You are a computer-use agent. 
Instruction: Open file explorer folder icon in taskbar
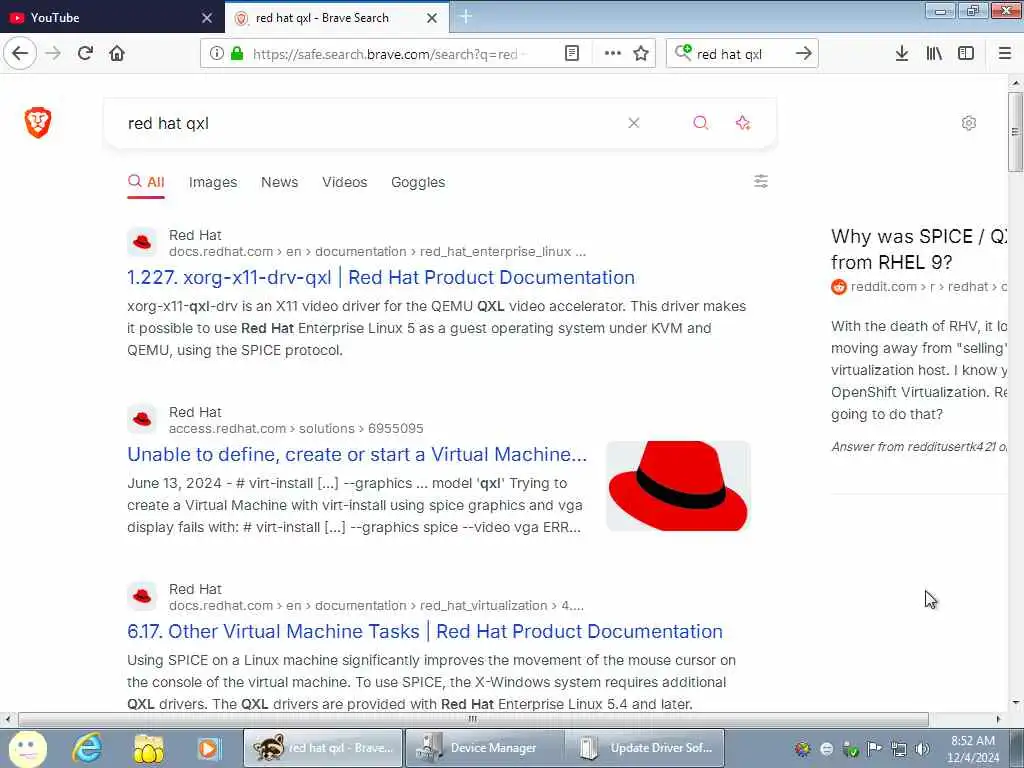[x=148, y=748]
